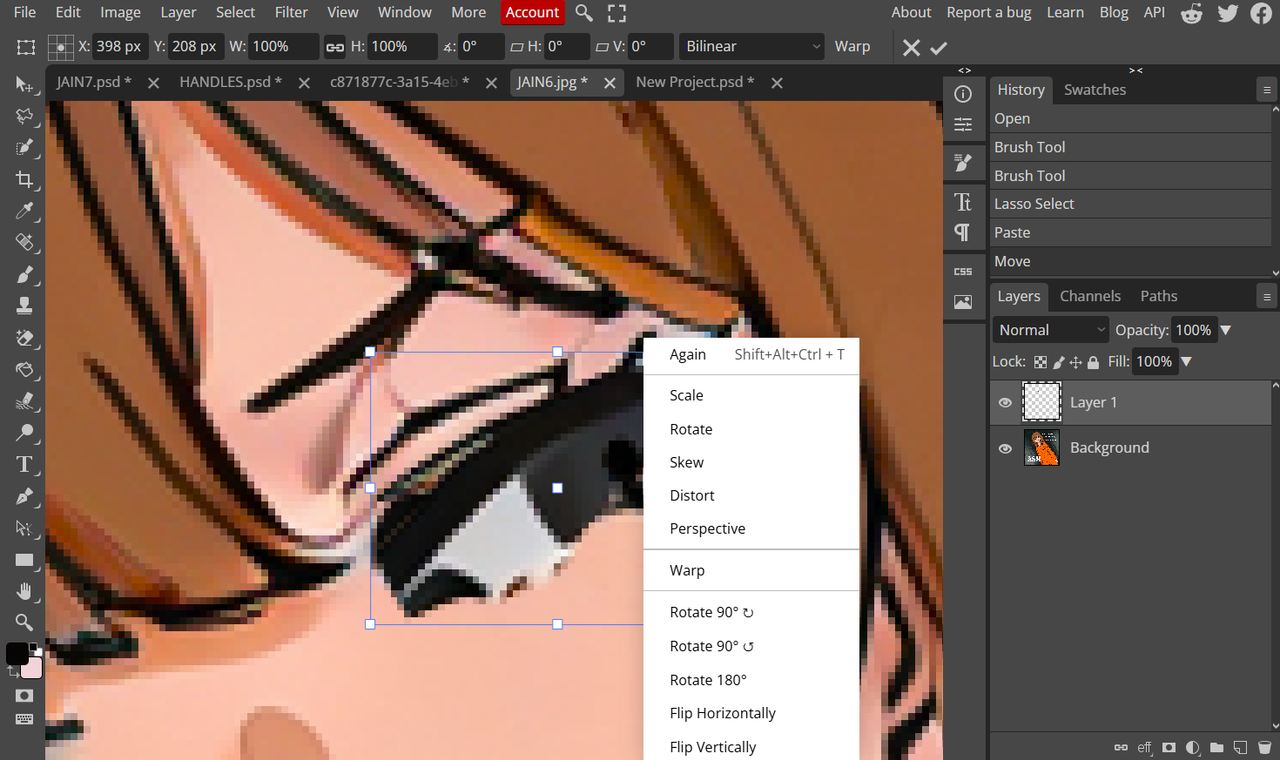
Task: Open the foreground color swatch
Action: [17, 654]
